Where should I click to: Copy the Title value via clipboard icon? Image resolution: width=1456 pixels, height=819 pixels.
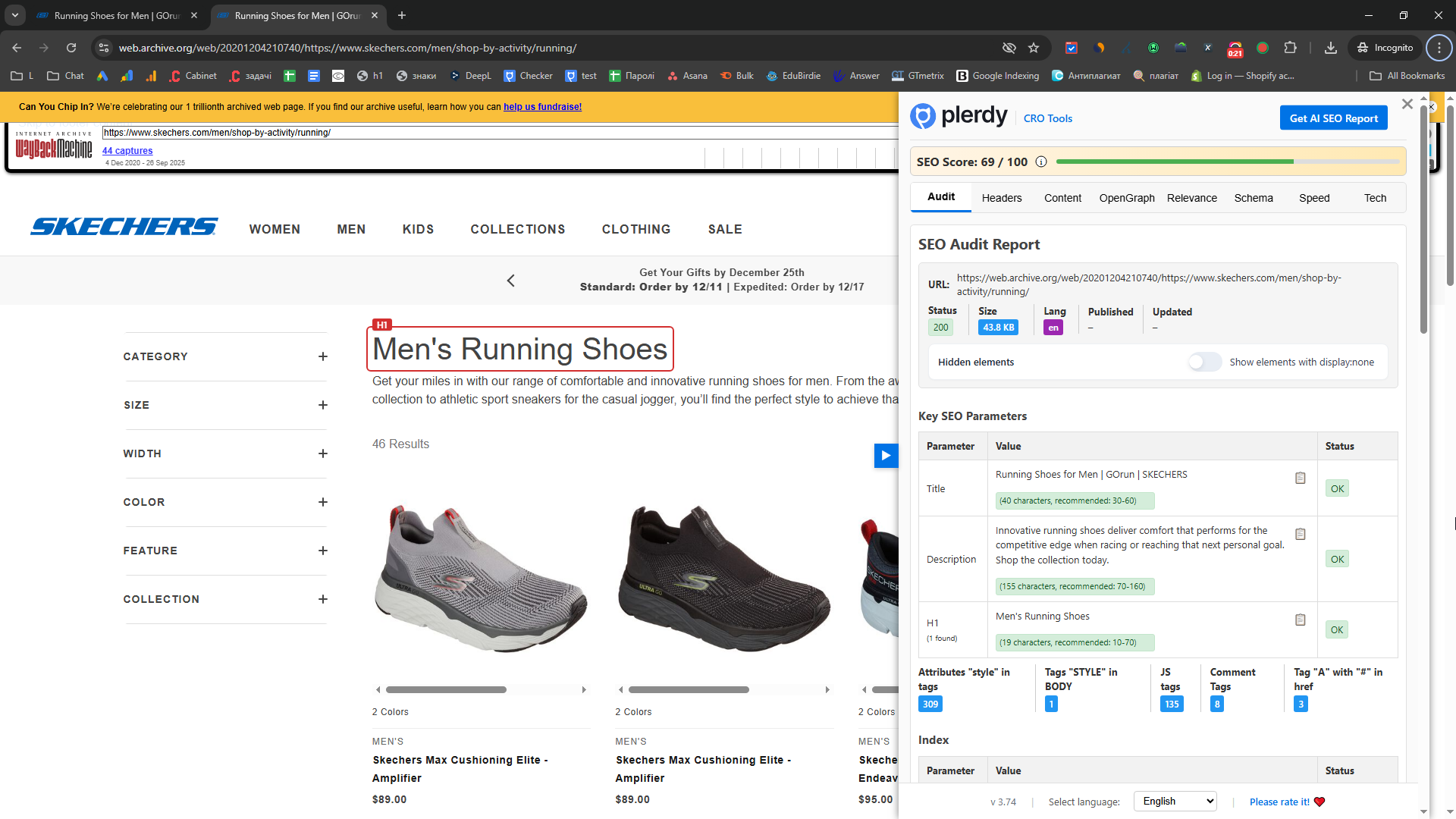pos(1300,479)
